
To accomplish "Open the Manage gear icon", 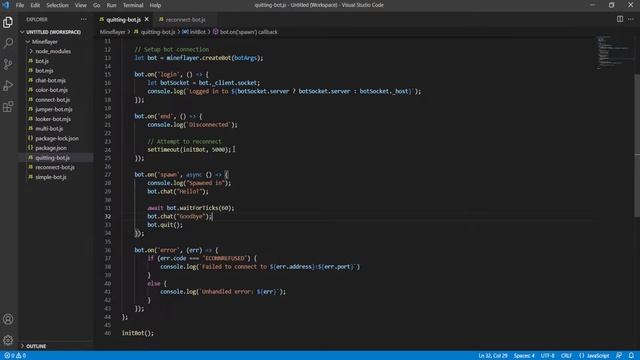I will (8, 340).
